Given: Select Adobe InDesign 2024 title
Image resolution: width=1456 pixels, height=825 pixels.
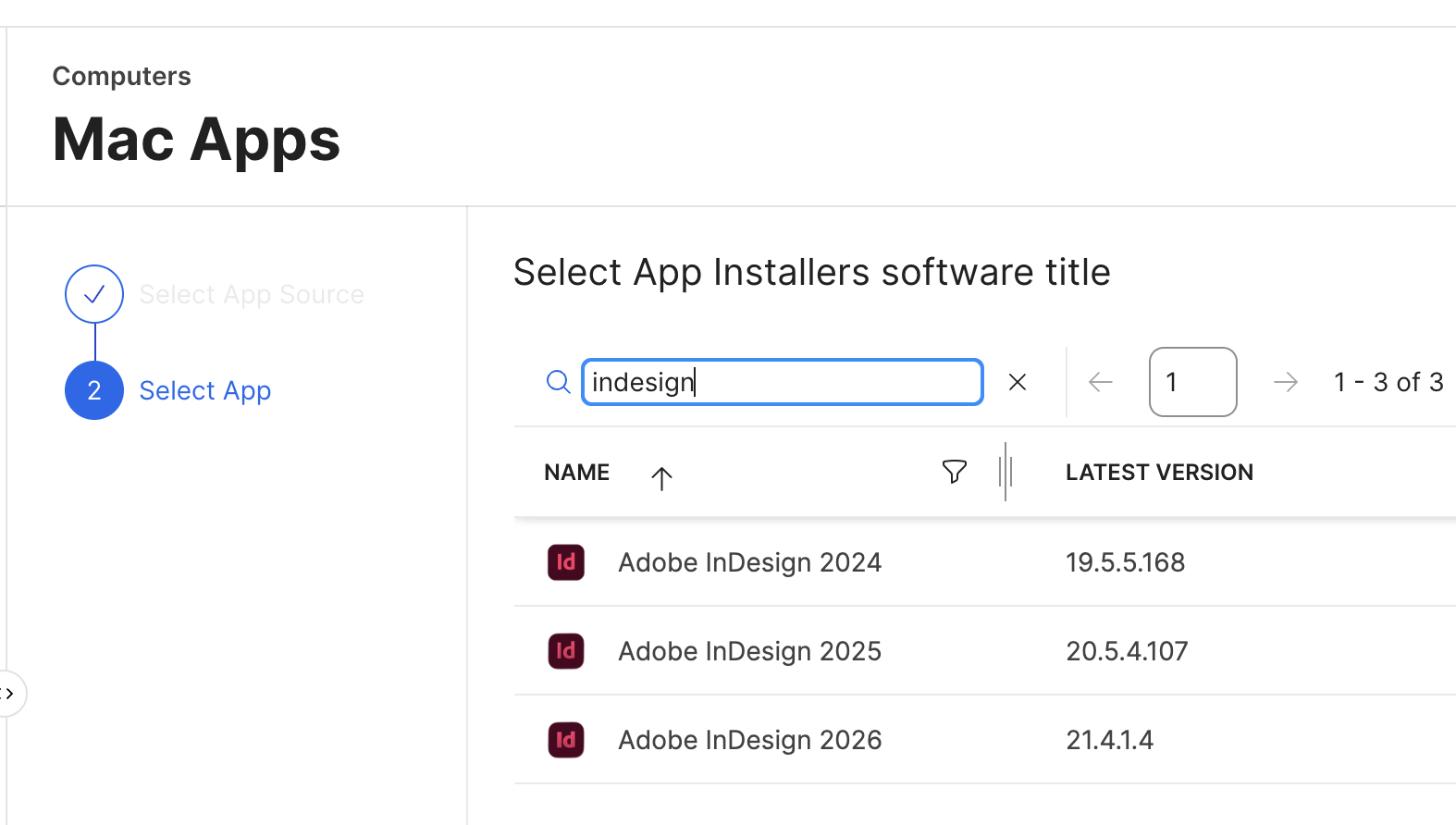Looking at the screenshot, I should [x=749, y=562].
